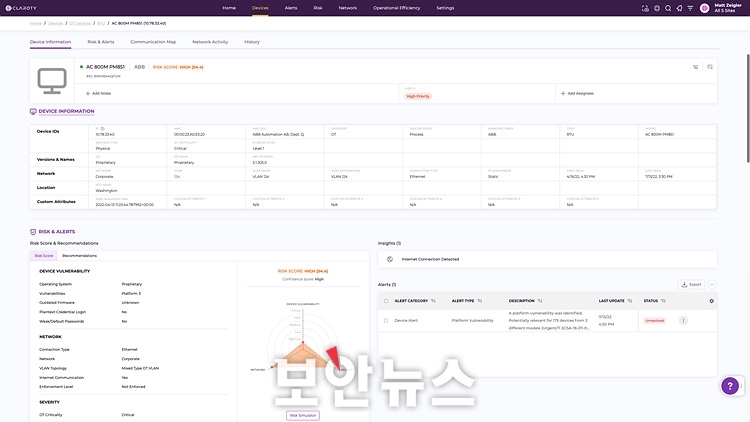Open the Matt Zeigler user avatar

coord(705,8)
